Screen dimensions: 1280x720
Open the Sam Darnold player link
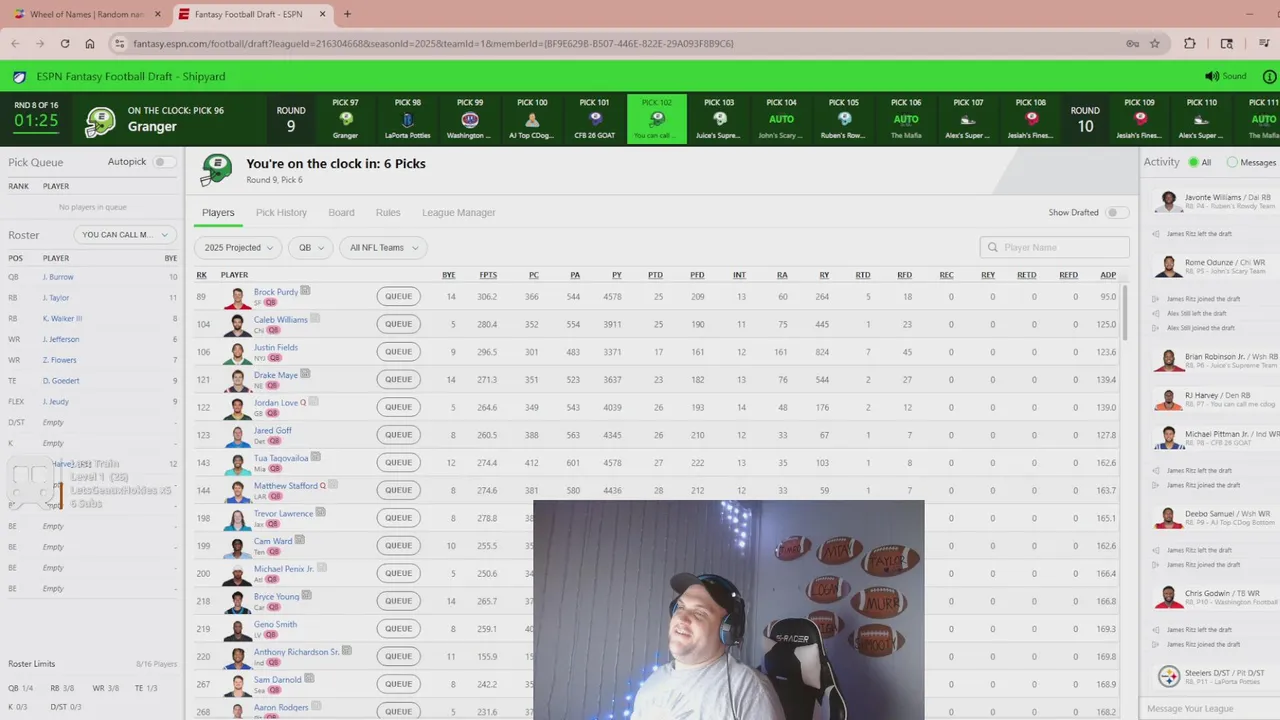pyautogui.click(x=278, y=679)
